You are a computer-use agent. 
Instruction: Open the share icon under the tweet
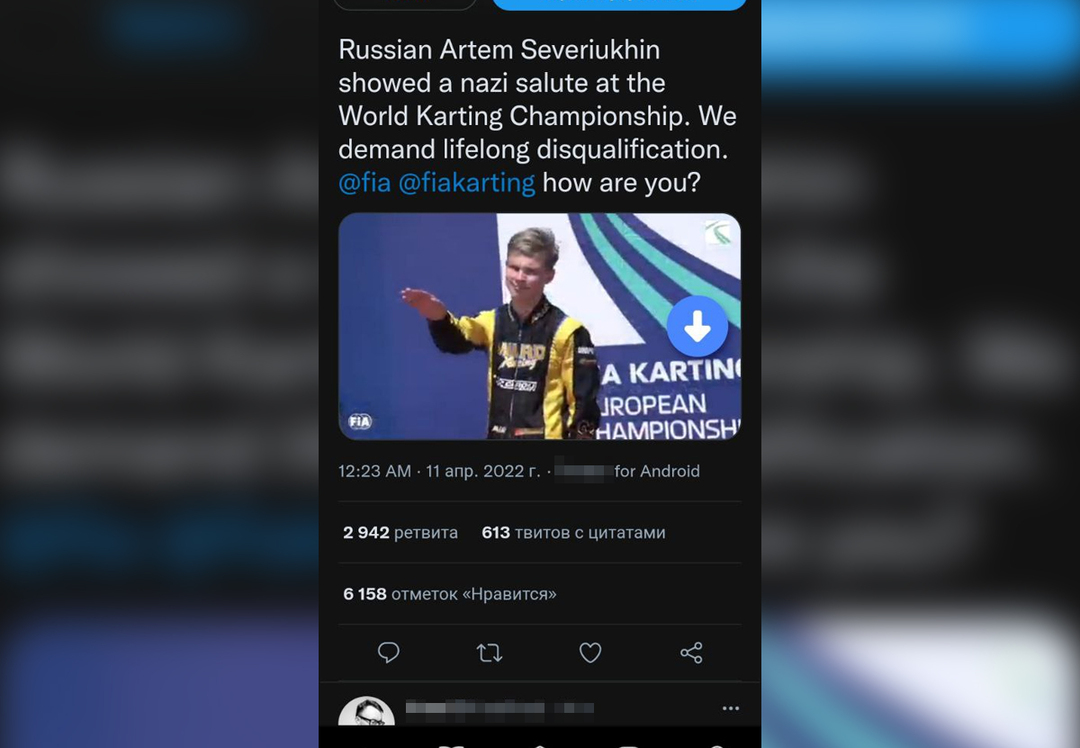(x=691, y=652)
